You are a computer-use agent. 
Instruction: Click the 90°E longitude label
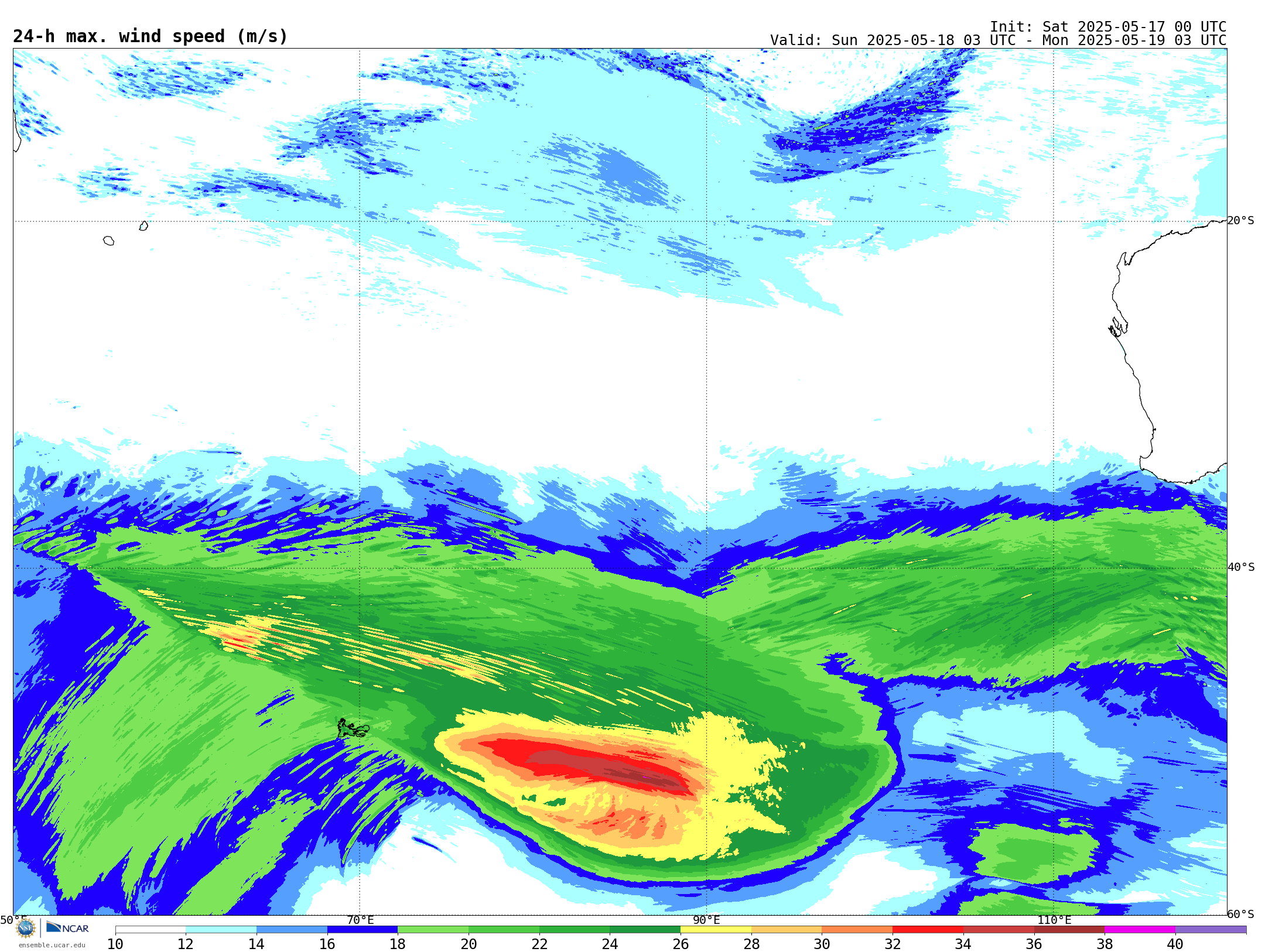[706, 920]
